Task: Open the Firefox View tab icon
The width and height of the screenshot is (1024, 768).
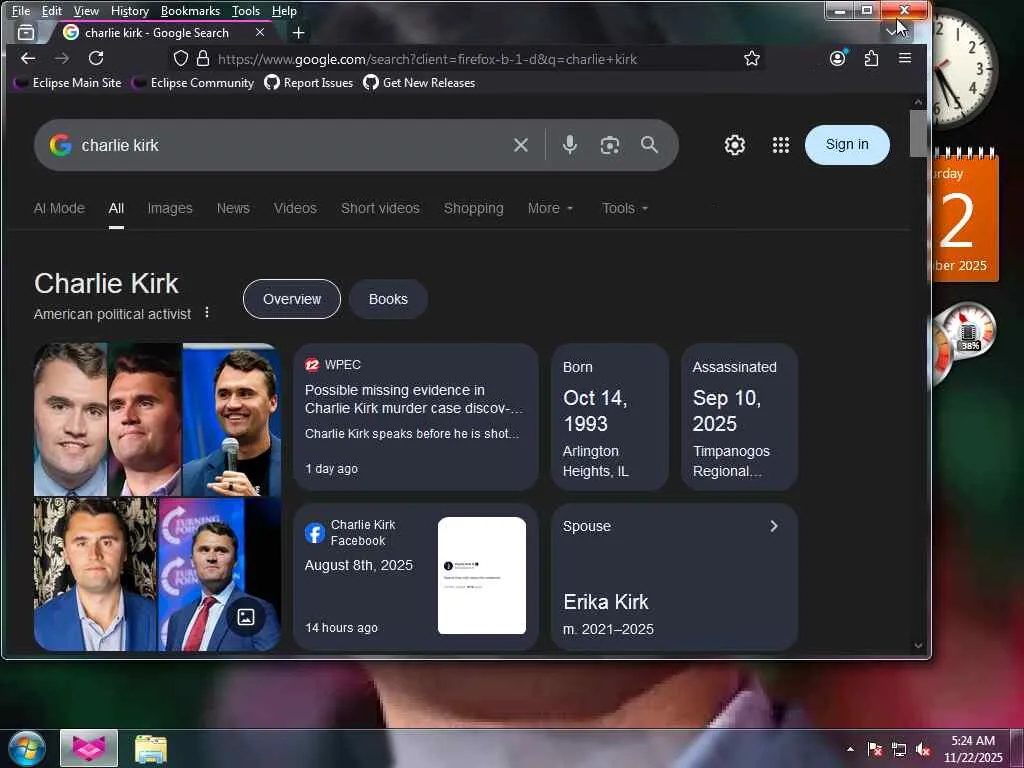Action: pos(26,33)
